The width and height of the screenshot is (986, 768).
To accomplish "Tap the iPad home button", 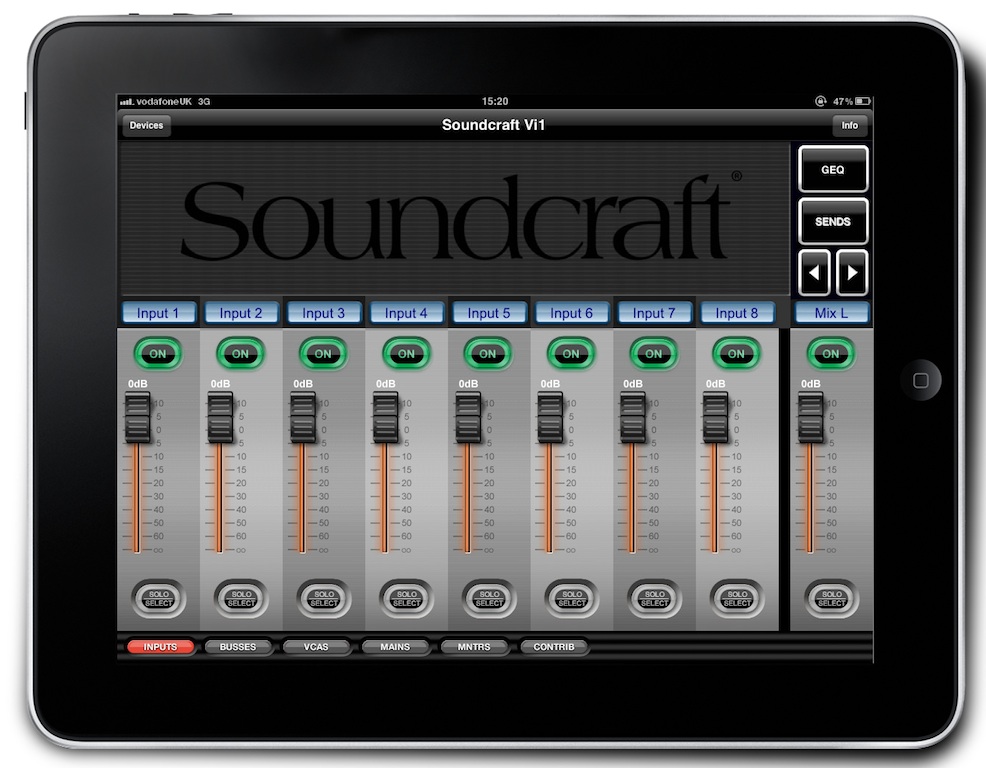I will [921, 380].
